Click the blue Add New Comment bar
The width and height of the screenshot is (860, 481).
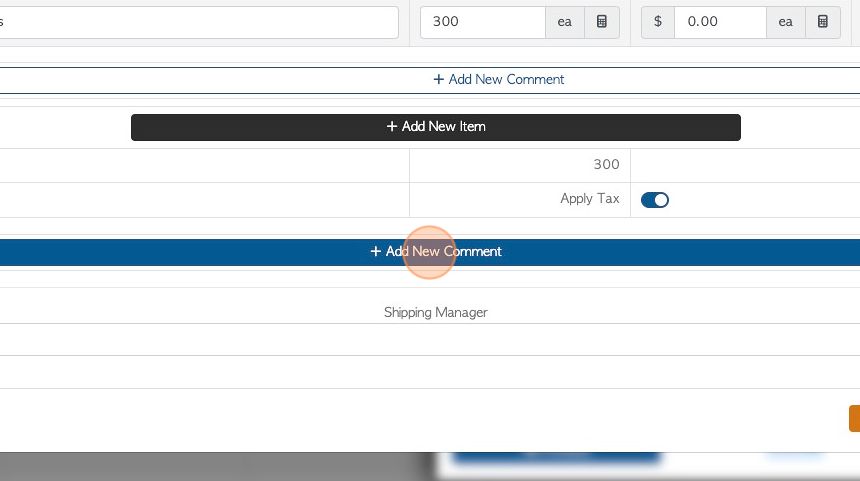click(430, 252)
